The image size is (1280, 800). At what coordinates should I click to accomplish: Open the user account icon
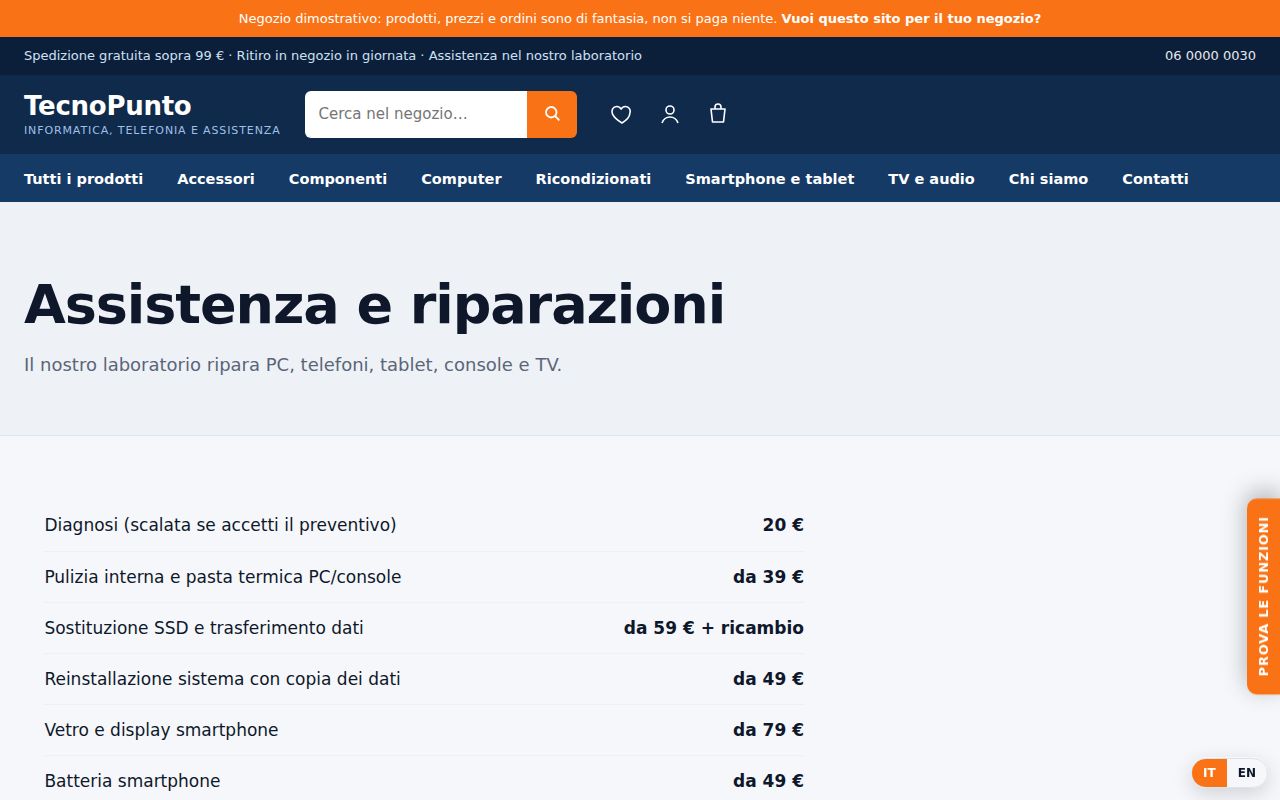(x=670, y=114)
